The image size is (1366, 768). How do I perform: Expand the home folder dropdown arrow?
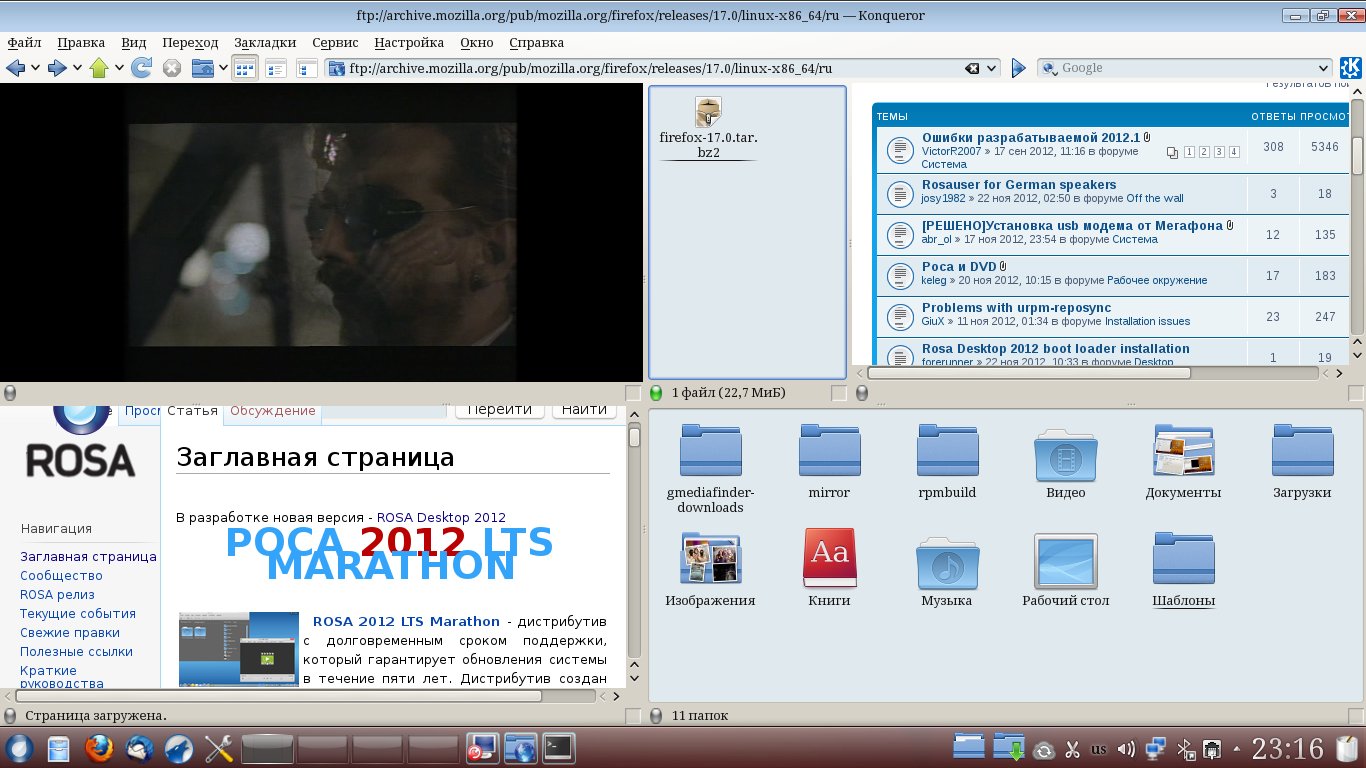click(222, 68)
